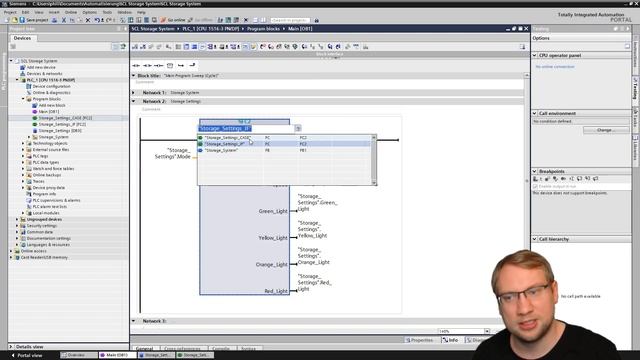Select the Devices tab in the project tree
This screenshot has height=360, width=640.
[22, 38]
